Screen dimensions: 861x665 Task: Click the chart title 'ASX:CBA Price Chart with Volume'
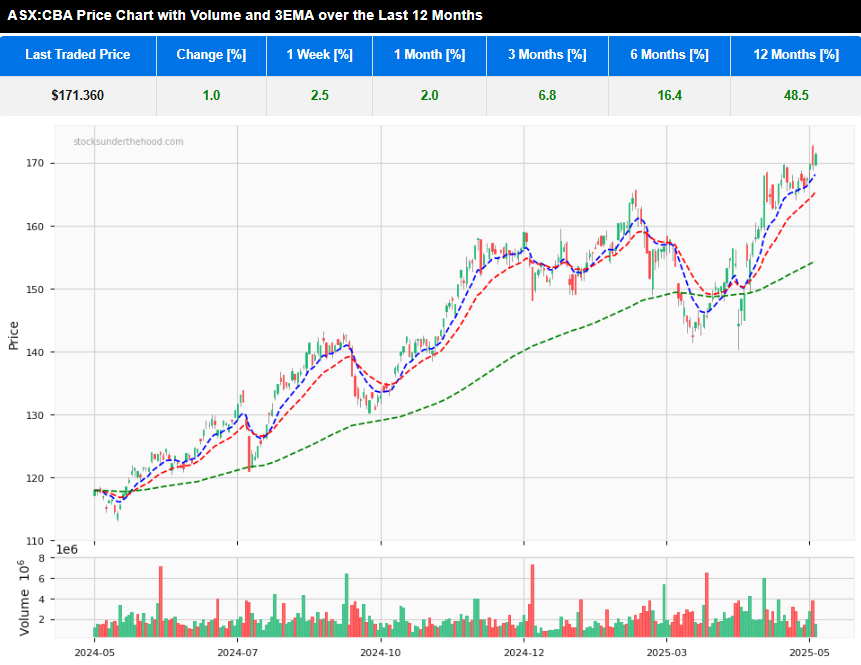pos(244,15)
